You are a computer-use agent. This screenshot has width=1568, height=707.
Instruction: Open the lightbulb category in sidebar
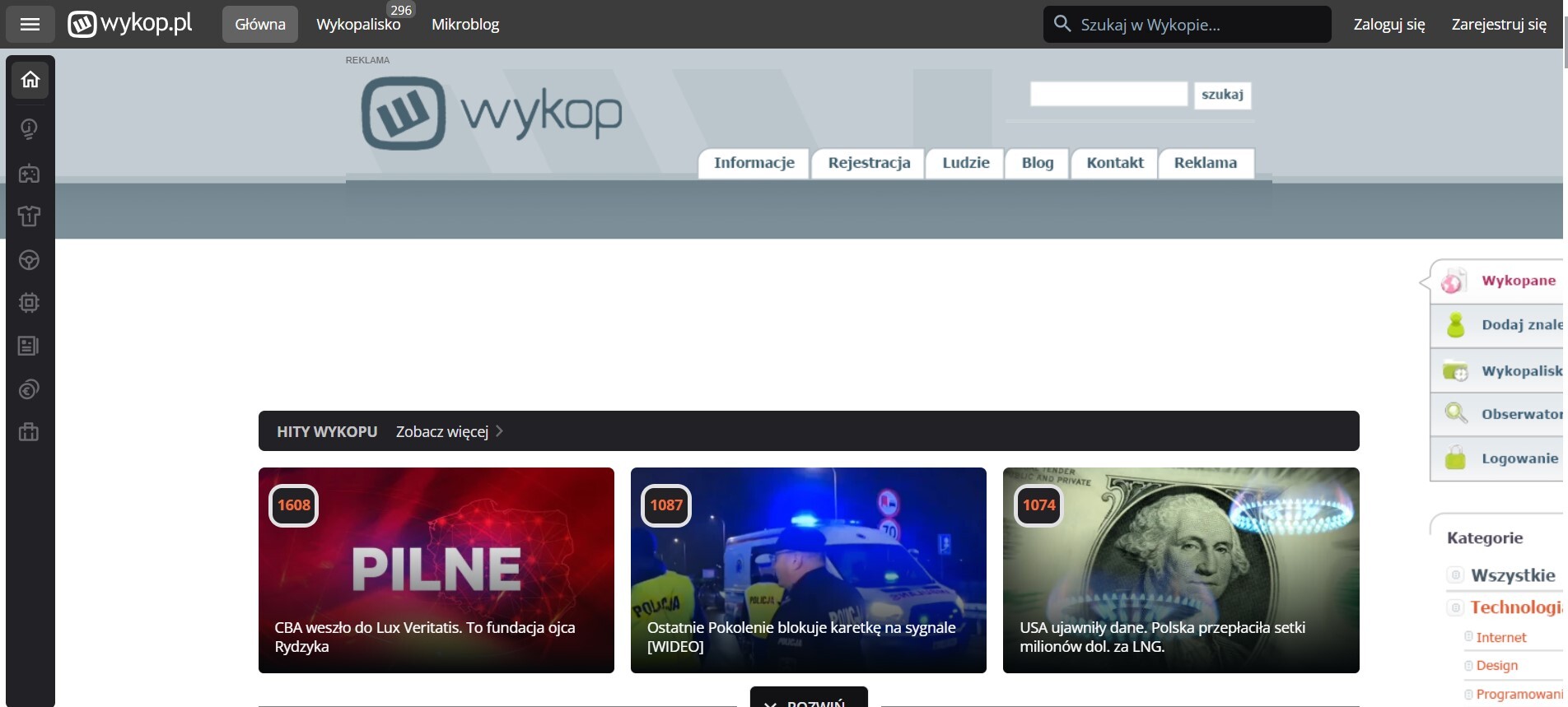click(30, 128)
